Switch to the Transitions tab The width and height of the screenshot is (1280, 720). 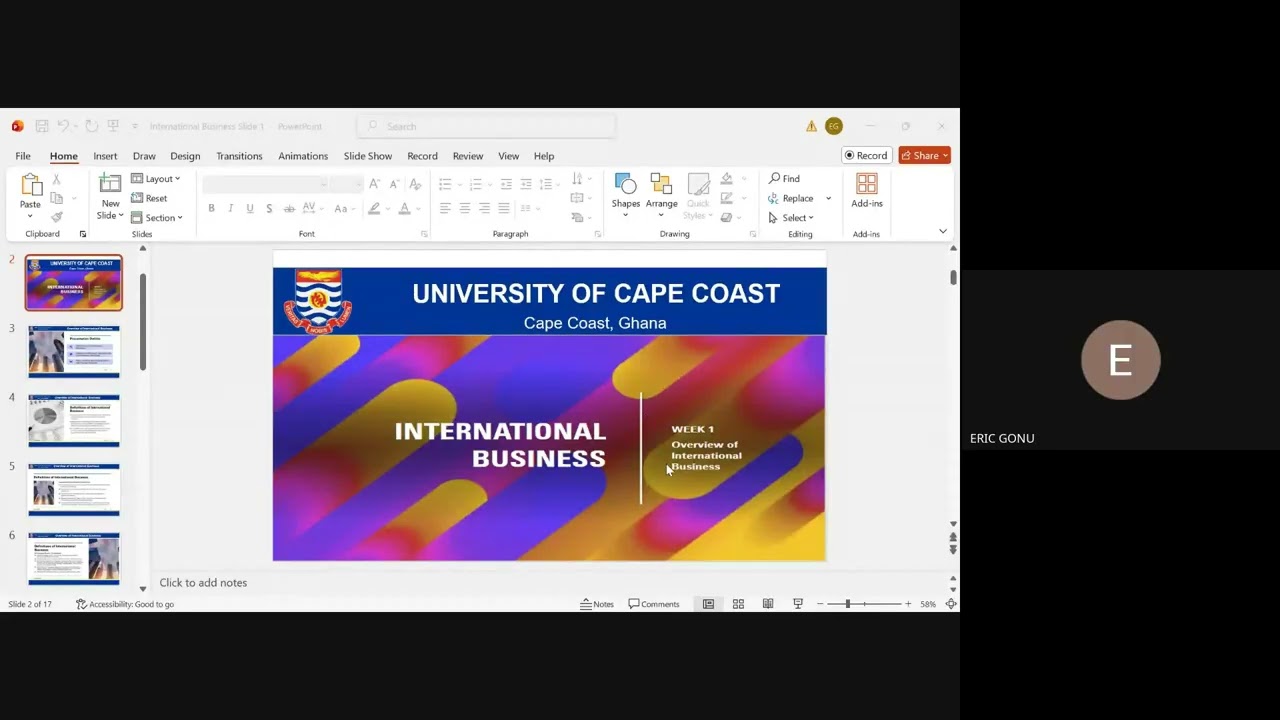pyautogui.click(x=239, y=156)
